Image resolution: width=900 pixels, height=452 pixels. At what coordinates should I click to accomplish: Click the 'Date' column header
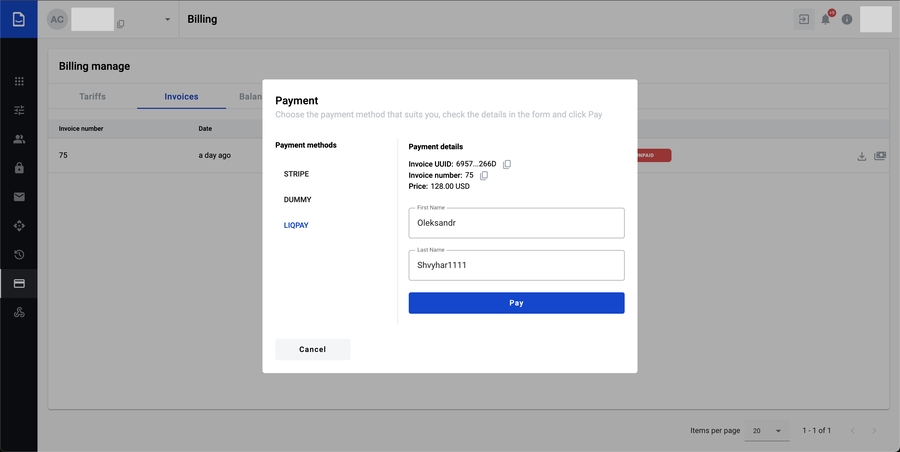pyautogui.click(x=205, y=129)
